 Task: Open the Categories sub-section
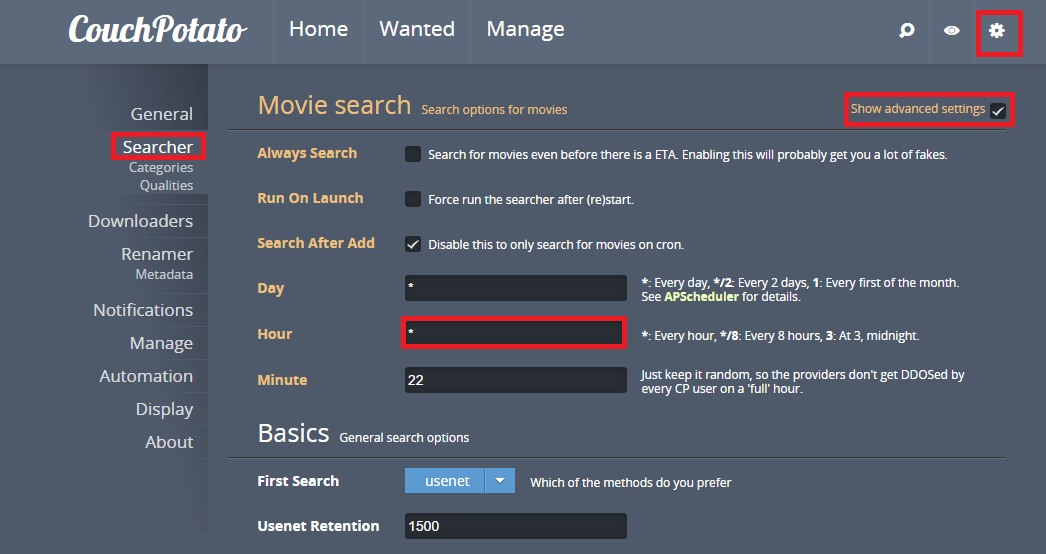(x=160, y=168)
